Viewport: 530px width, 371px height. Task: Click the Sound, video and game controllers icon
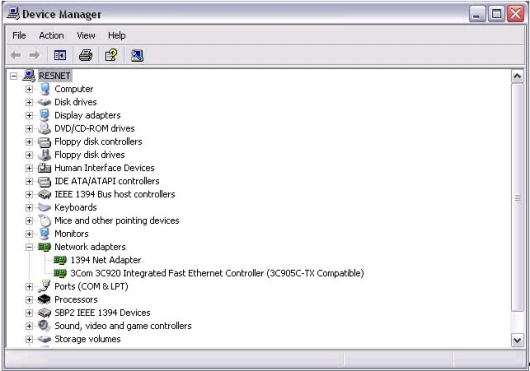tap(44, 326)
